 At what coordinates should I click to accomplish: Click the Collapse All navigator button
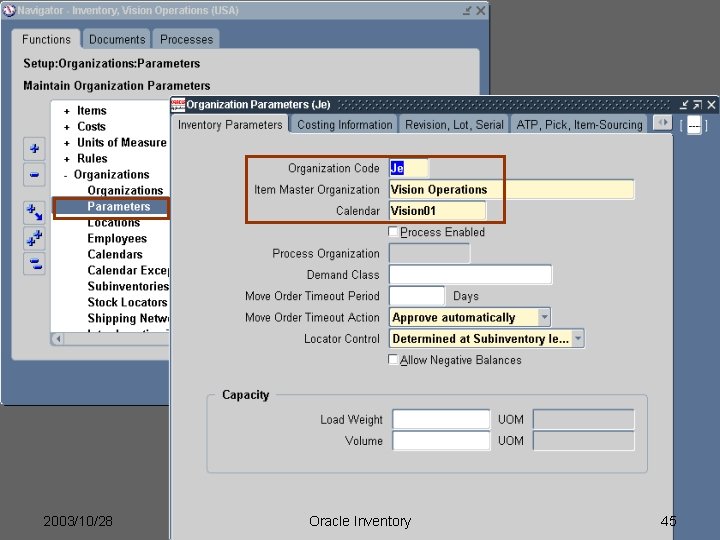click(34, 264)
